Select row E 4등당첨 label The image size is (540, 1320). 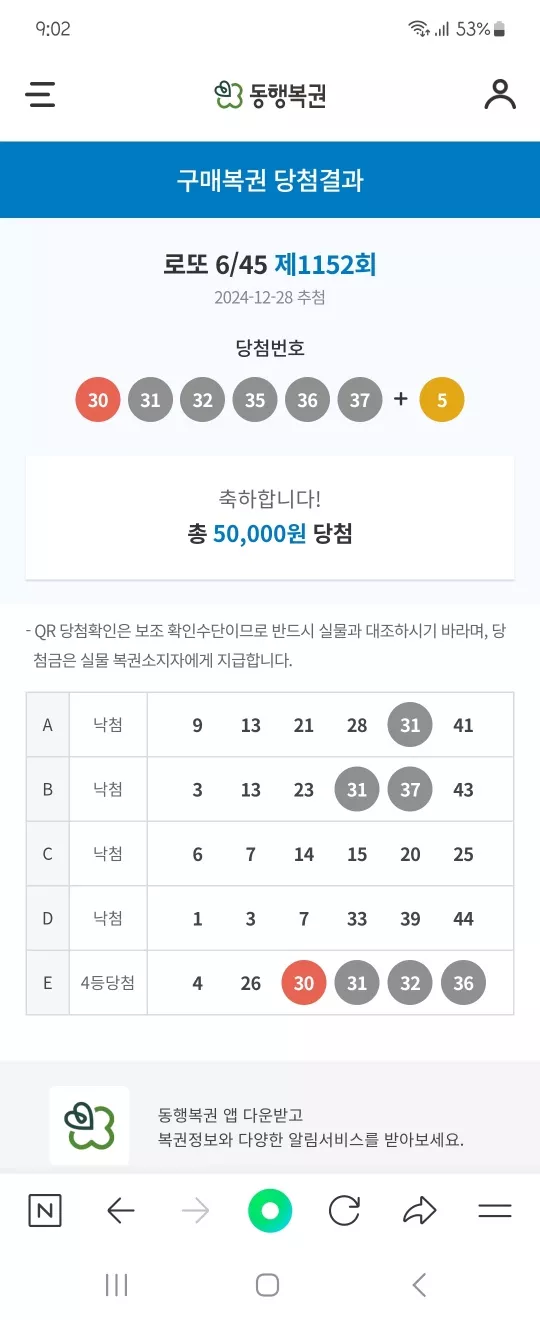coord(108,983)
